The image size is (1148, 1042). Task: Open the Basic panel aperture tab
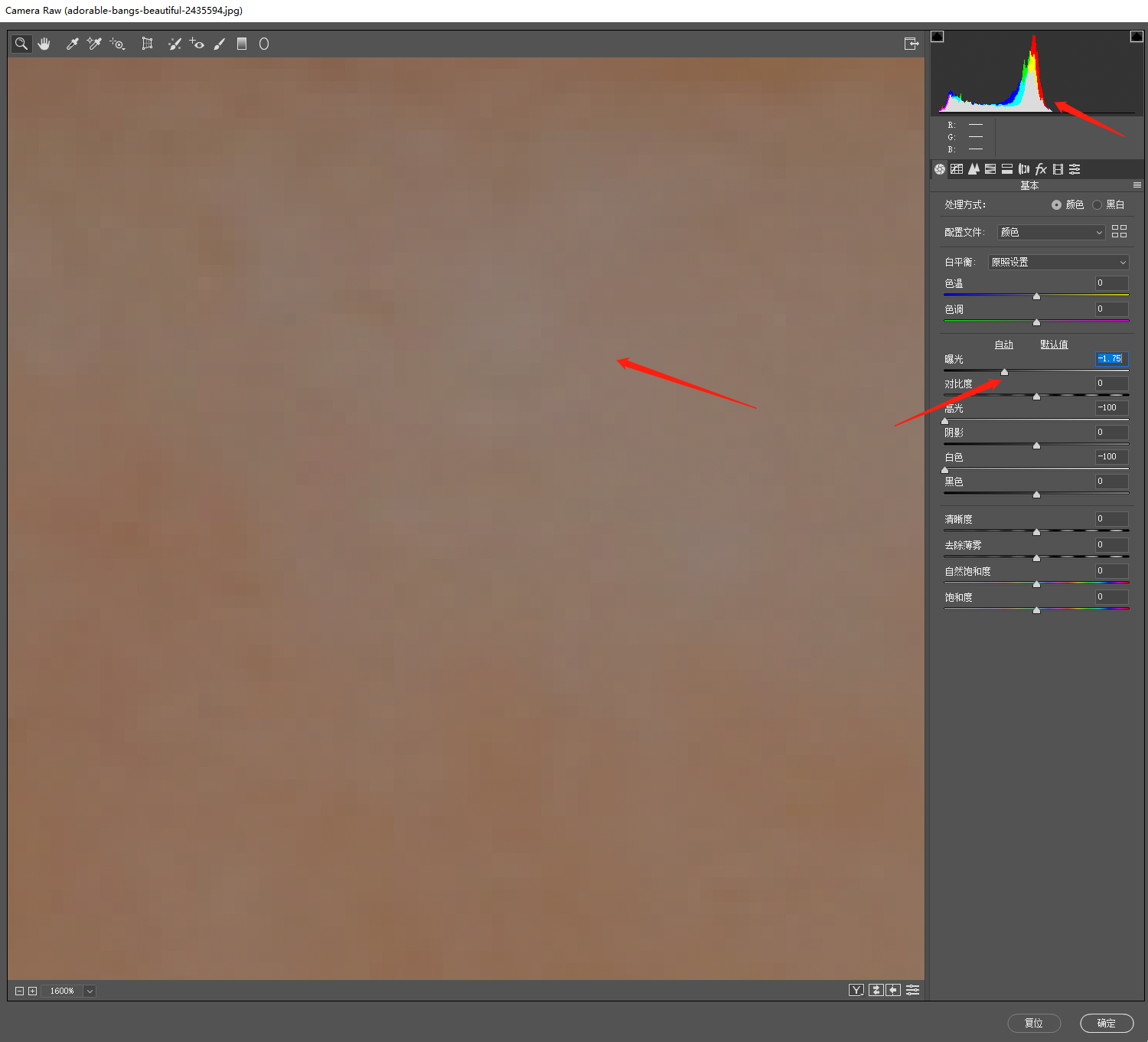pos(940,169)
